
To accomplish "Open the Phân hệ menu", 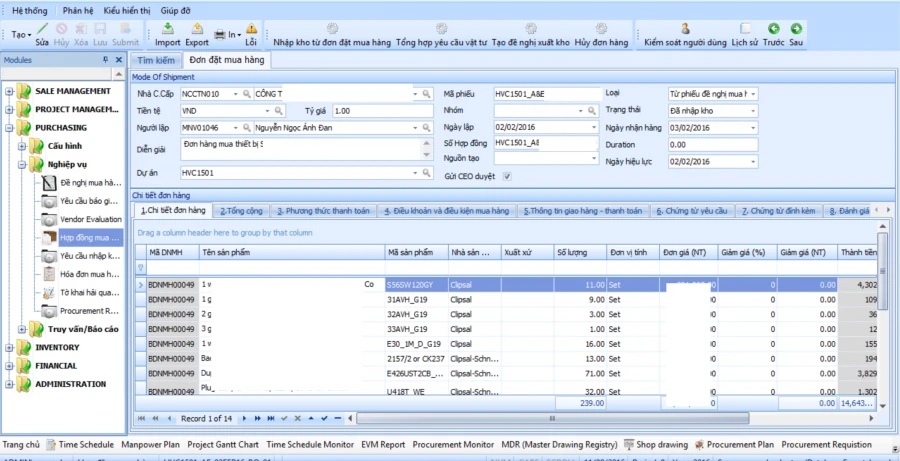I will pyautogui.click(x=78, y=10).
